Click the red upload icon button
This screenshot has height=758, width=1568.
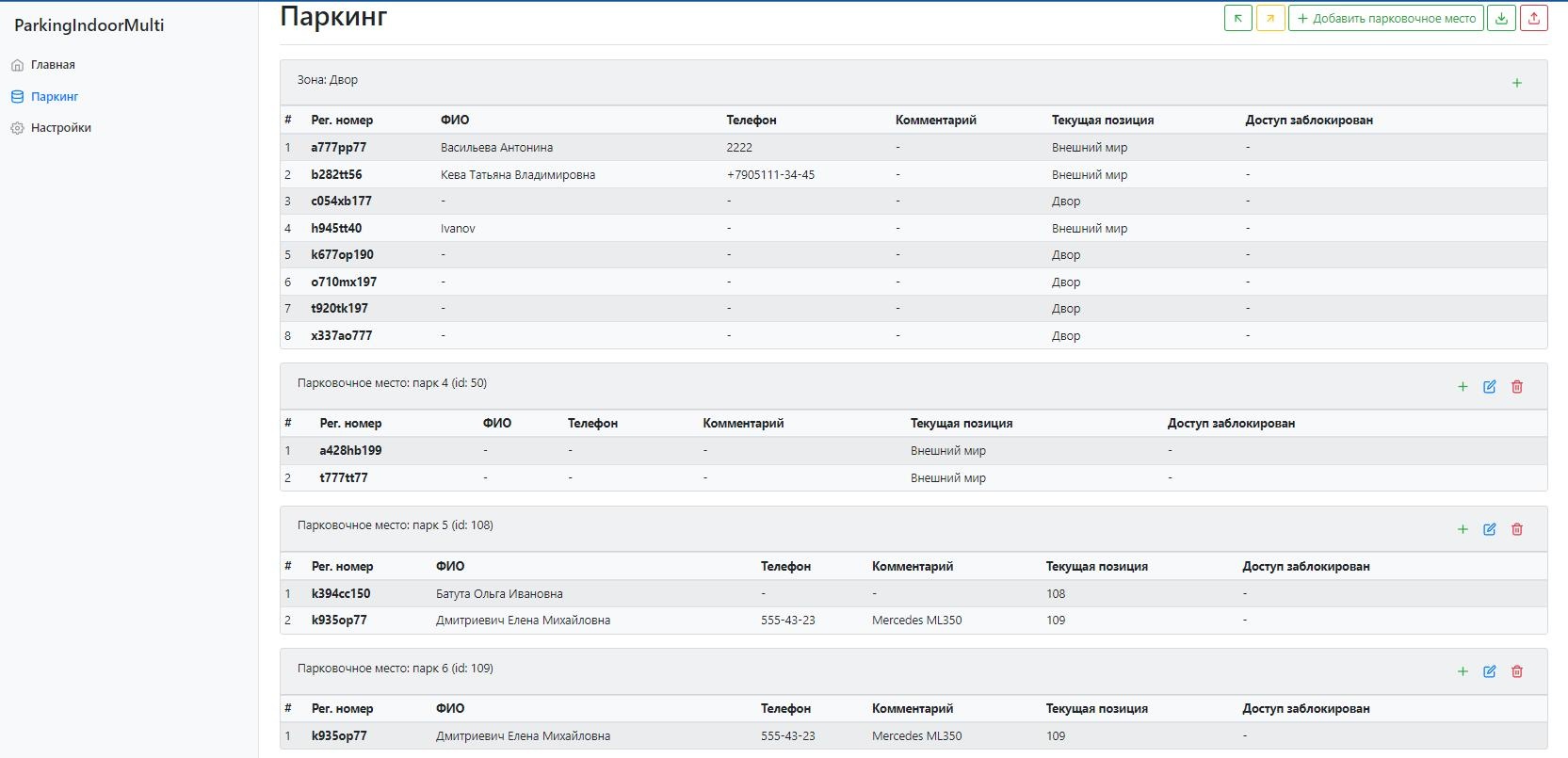click(1534, 18)
